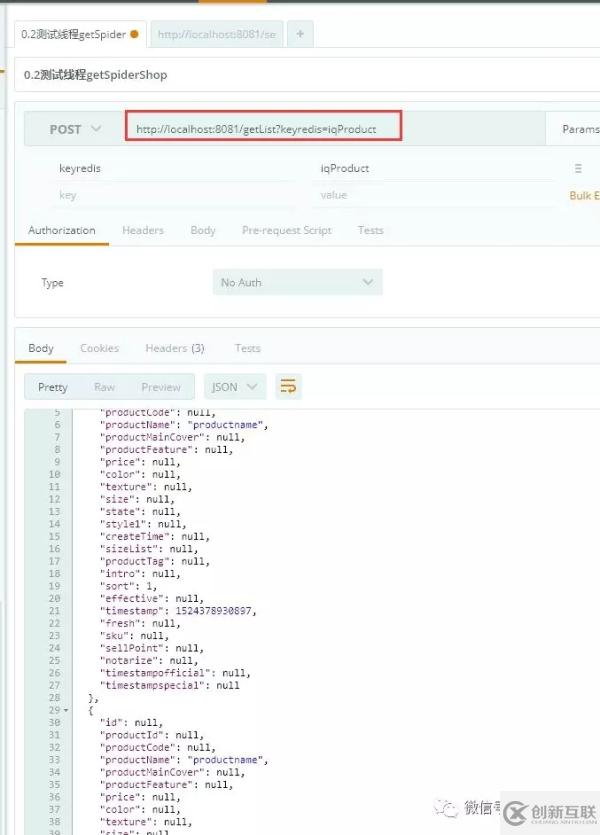This screenshot has width=600, height=835.
Task: Click the timestamp value 1524378930897
Action: pyautogui.click(x=213, y=611)
